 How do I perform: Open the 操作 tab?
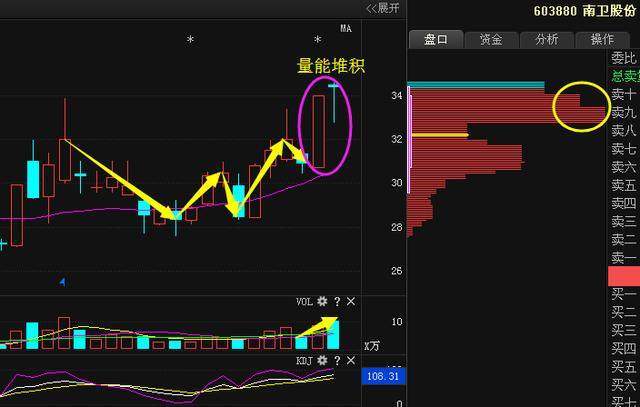[602, 40]
